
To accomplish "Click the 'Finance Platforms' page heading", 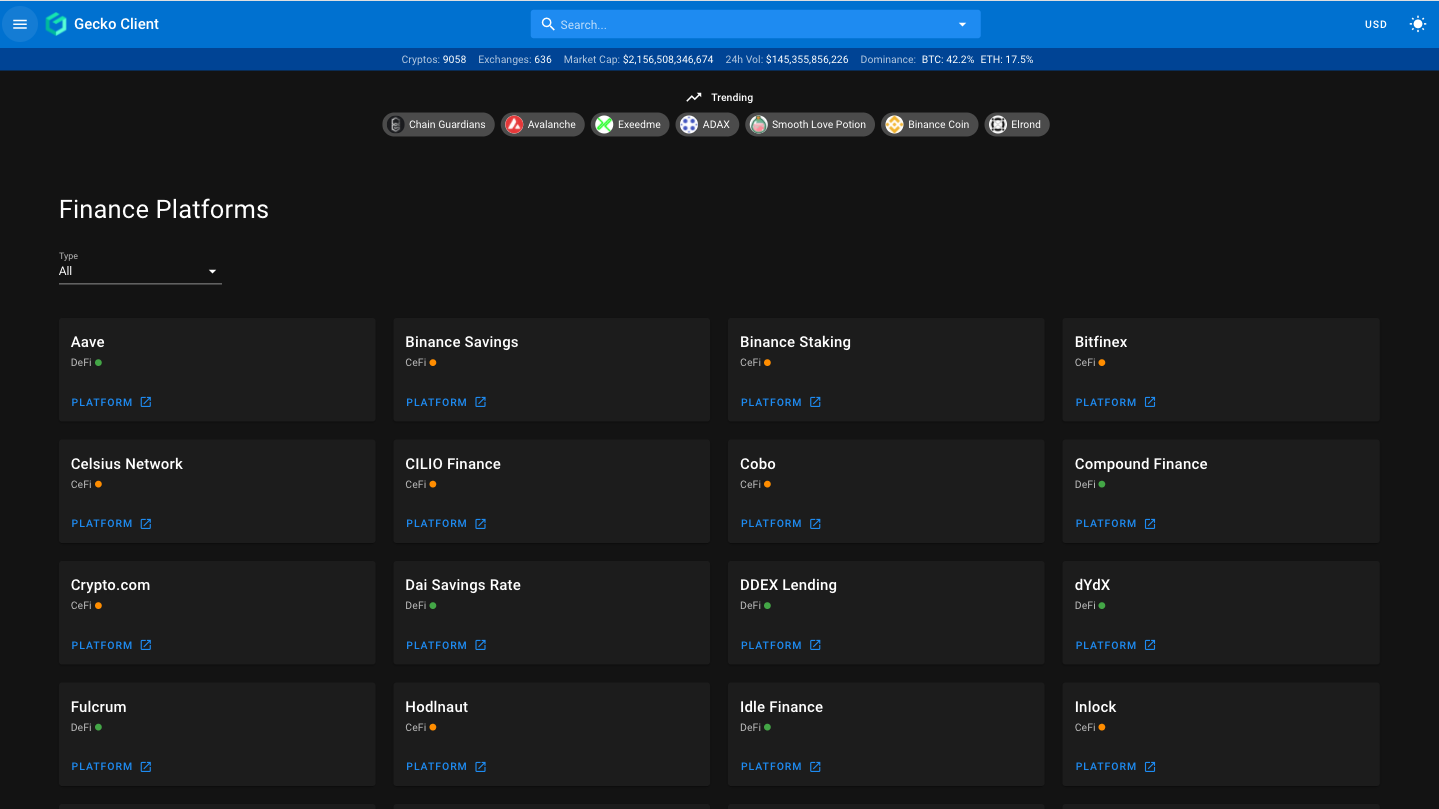I will [164, 209].
